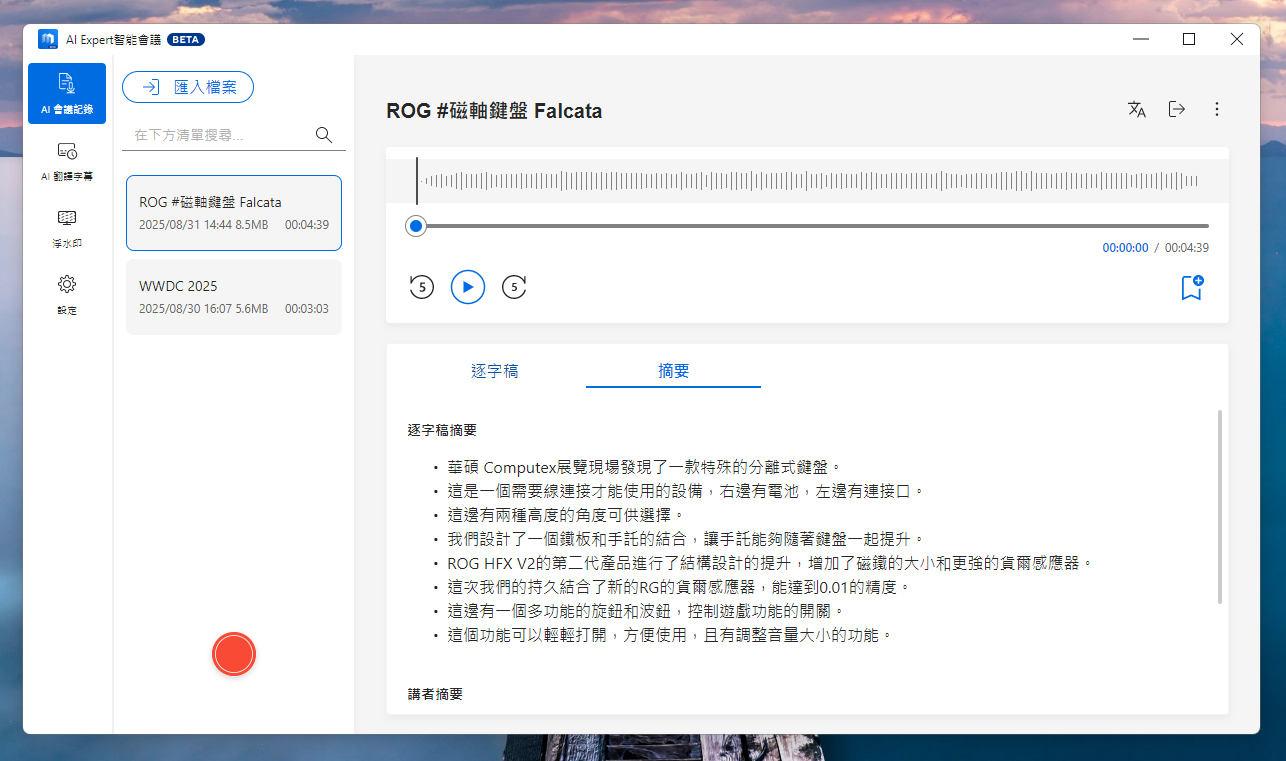Screen dimensions: 1286x761
Task: Open the AI 翻譯字幕 sidebar section
Action: coord(67,160)
